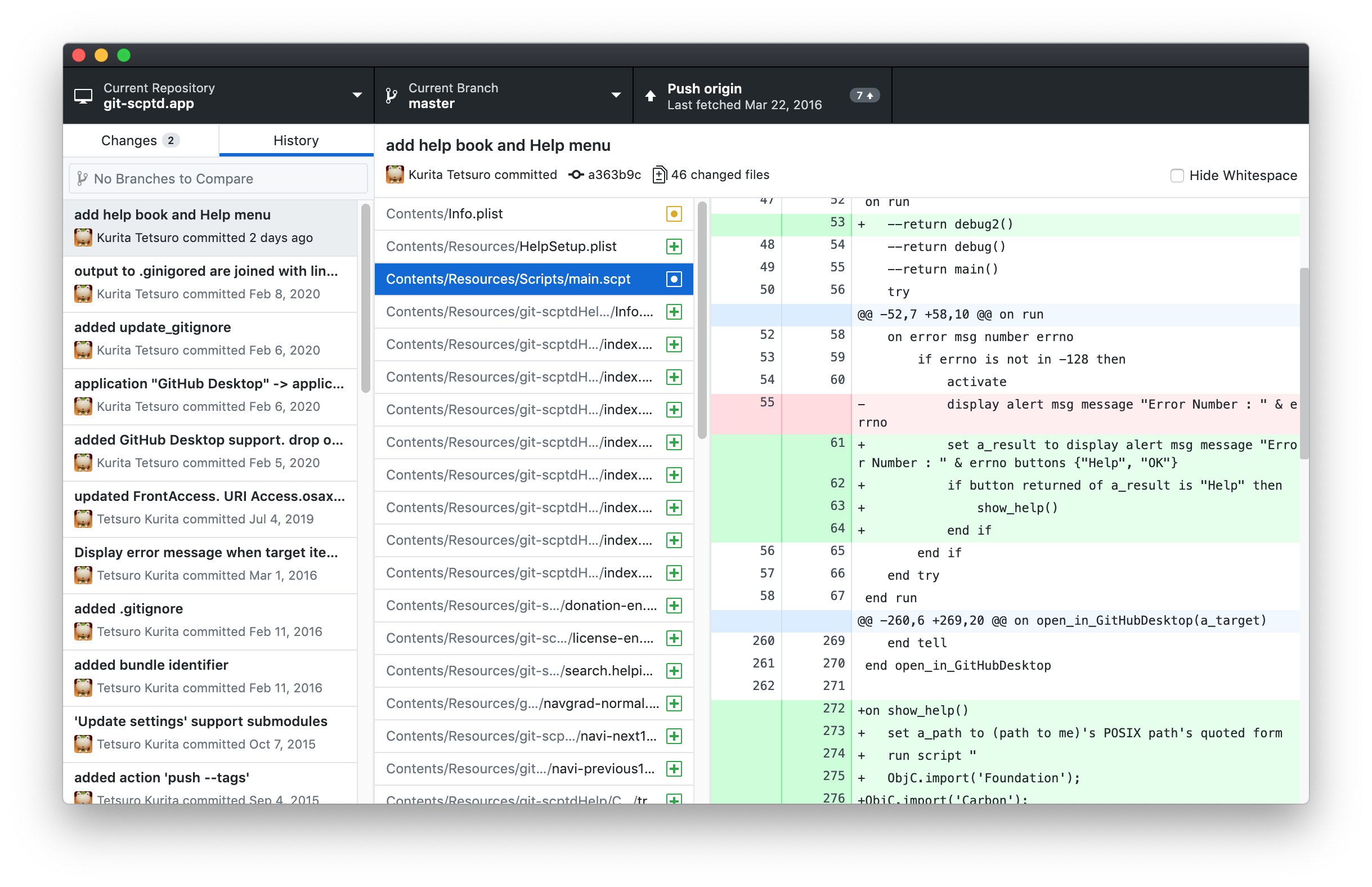Click the Push origin up-arrow icon
The height and width of the screenshot is (887, 1372).
click(x=650, y=96)
